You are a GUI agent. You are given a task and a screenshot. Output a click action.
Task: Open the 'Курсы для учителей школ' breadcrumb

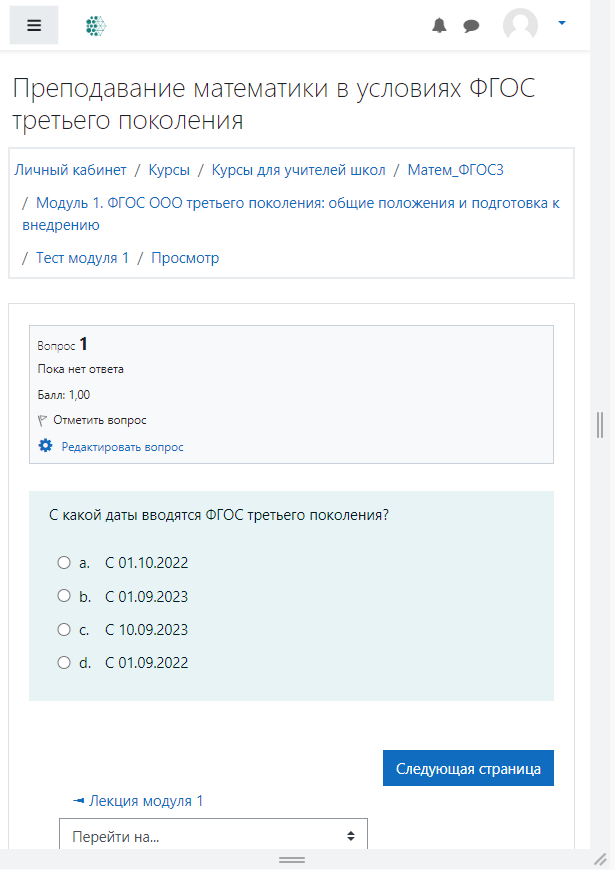(298, 170)
